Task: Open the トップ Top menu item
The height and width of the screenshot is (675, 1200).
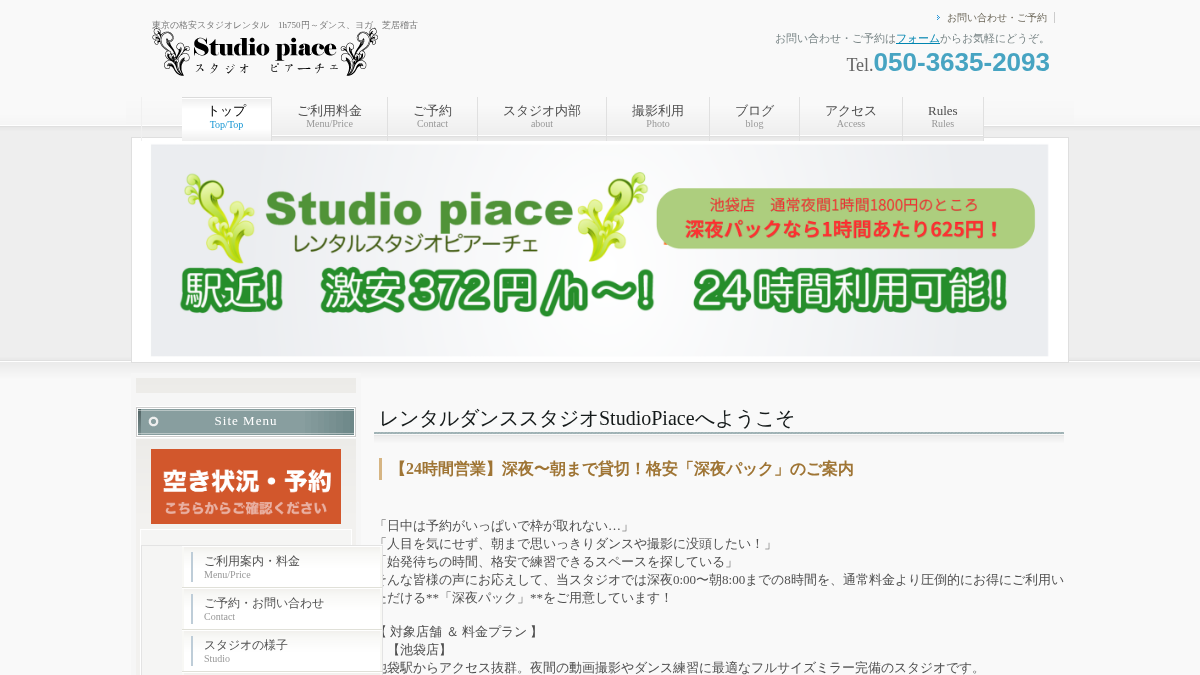Action: tap(227, 117)
